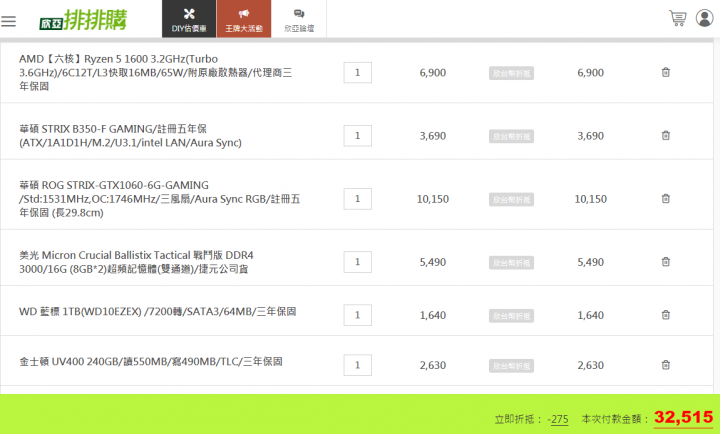Viewport: 720px width, 434px height.
Task: Open the DIY估價車 tab
Action: [189, 19]
